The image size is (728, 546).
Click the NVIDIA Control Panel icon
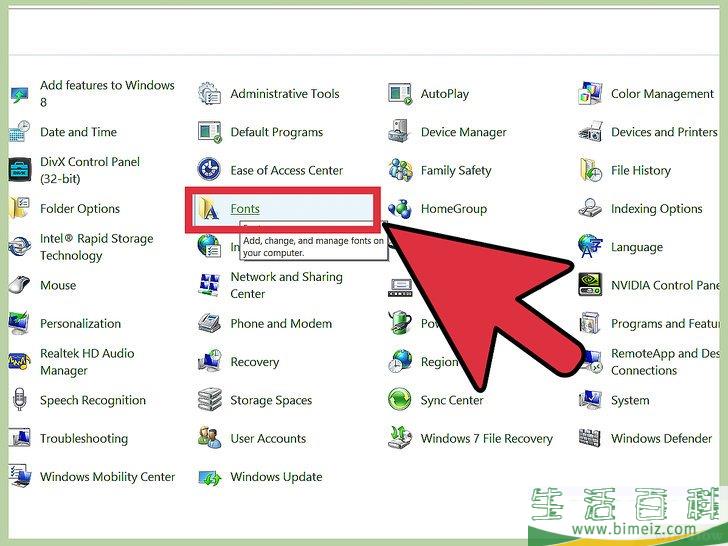pyautogui.click(x=590, y=285)
